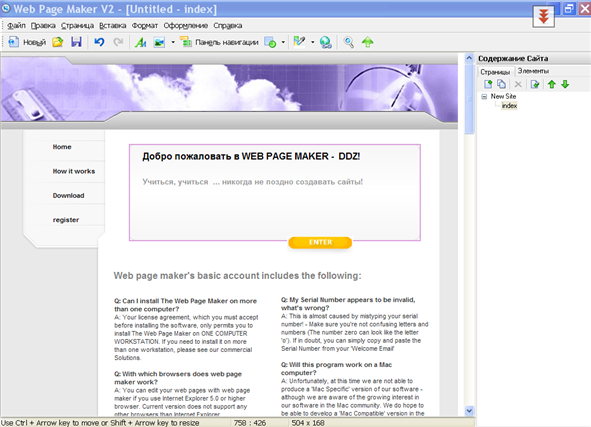Select the Mac computer question text

336,369
